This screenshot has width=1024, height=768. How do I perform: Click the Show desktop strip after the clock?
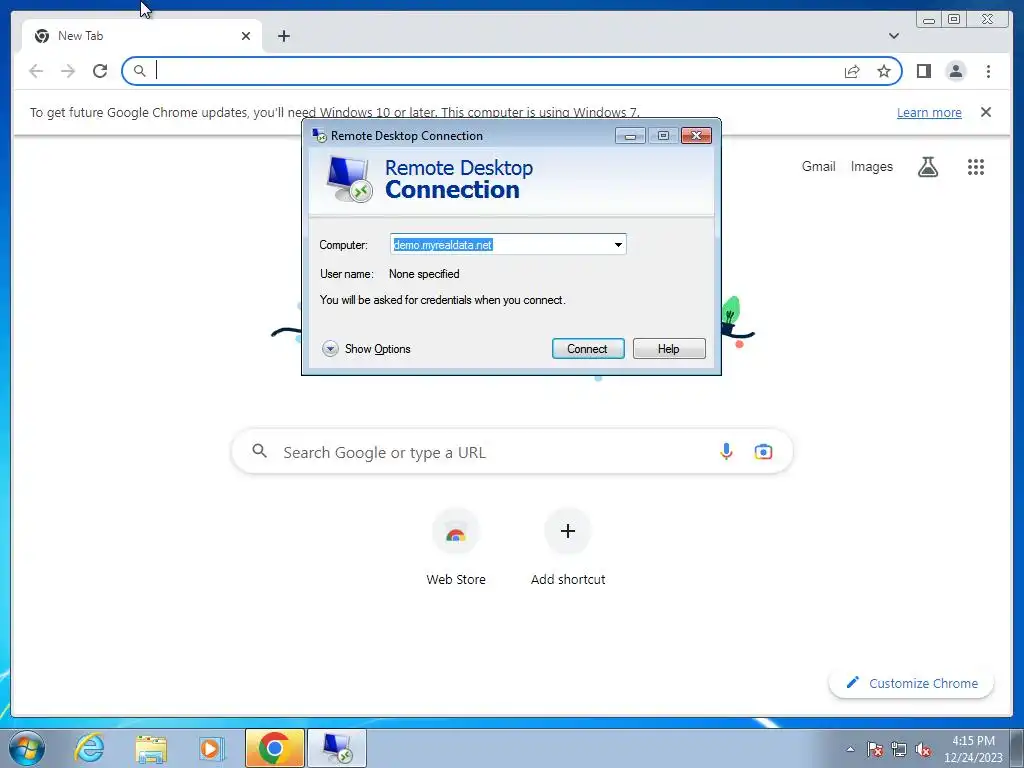(1017, 748)
